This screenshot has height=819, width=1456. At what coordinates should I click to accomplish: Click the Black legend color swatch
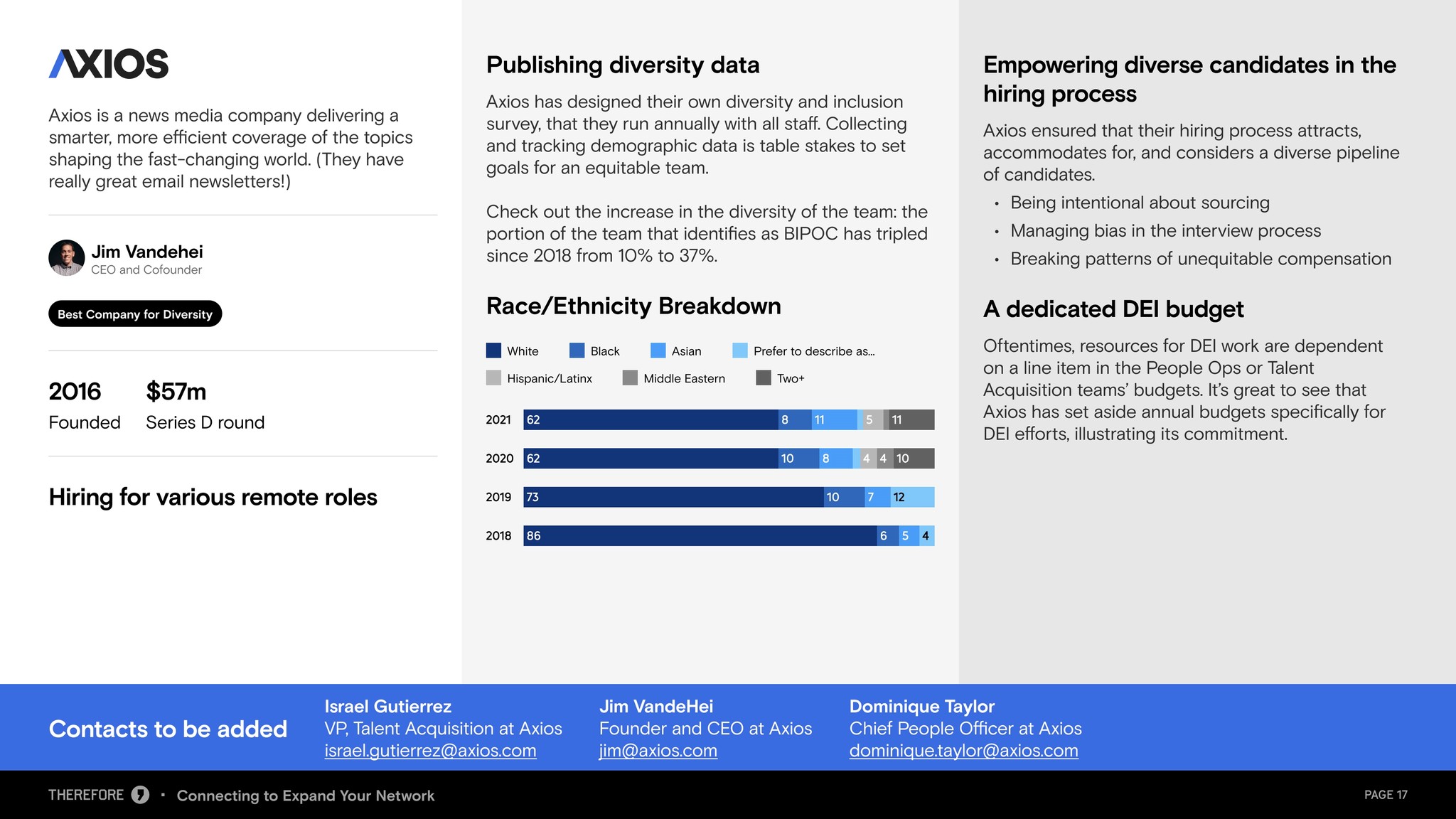[577, 350]
